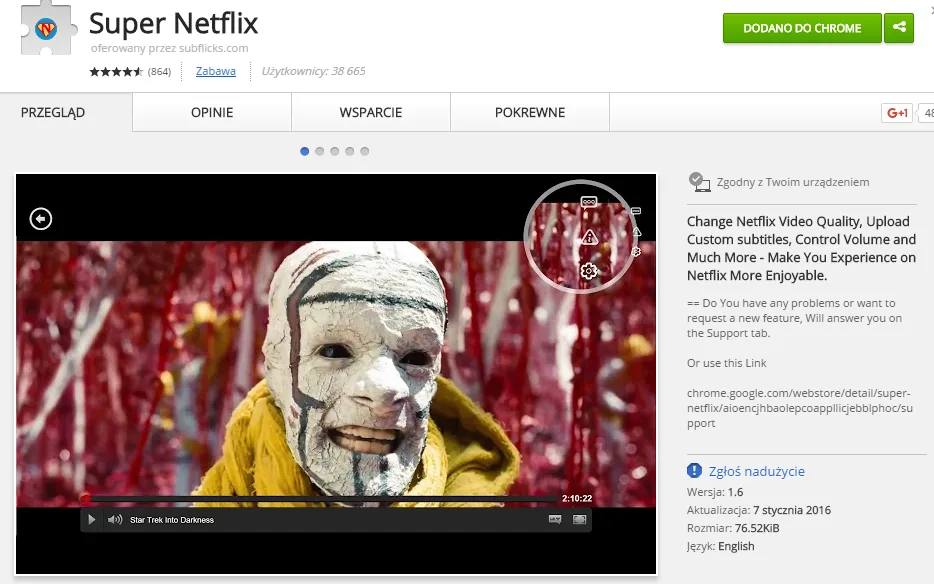Viewport: 934px width, 584px height.
Task: Click the small subtitles icon beside the circle
Action: [636, 211]
